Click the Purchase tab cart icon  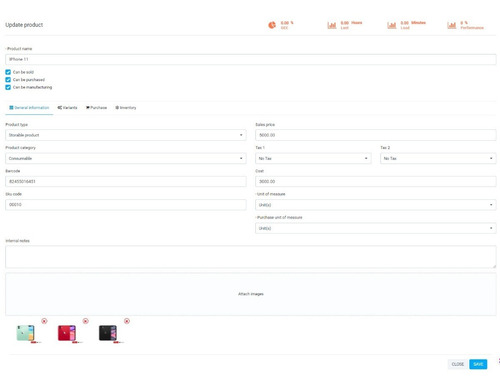coord(88,108)
